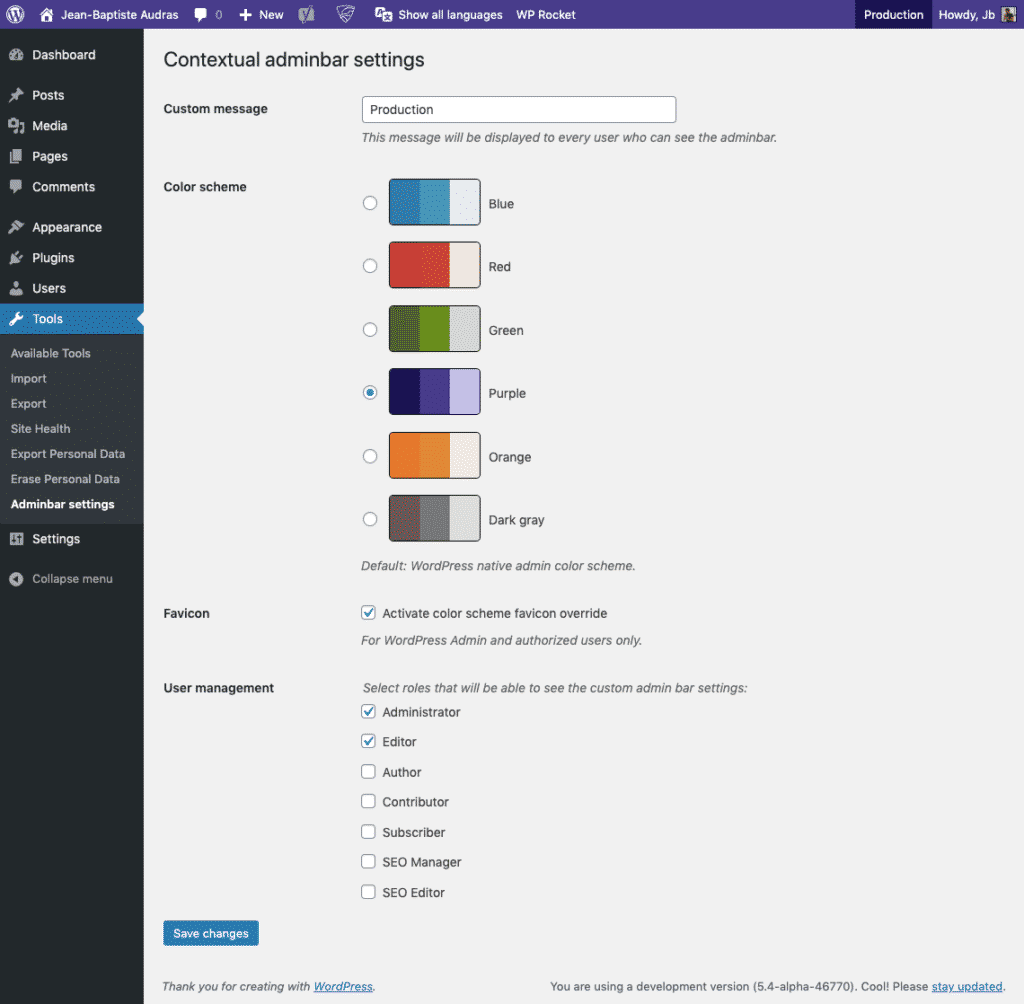Click the user avatar beside Howdy, Jb

1008,14
